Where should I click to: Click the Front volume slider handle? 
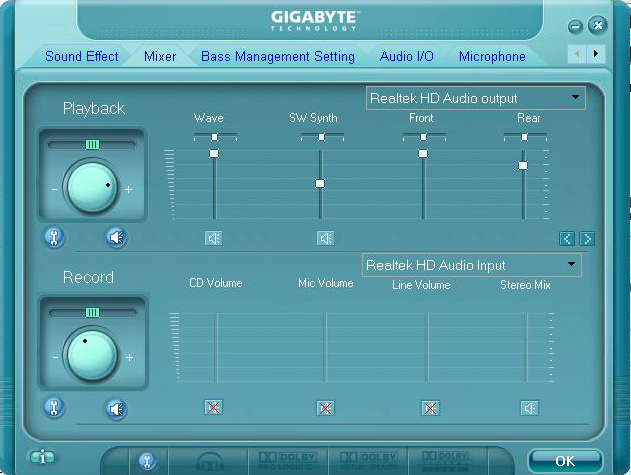[x=423, y=153]
